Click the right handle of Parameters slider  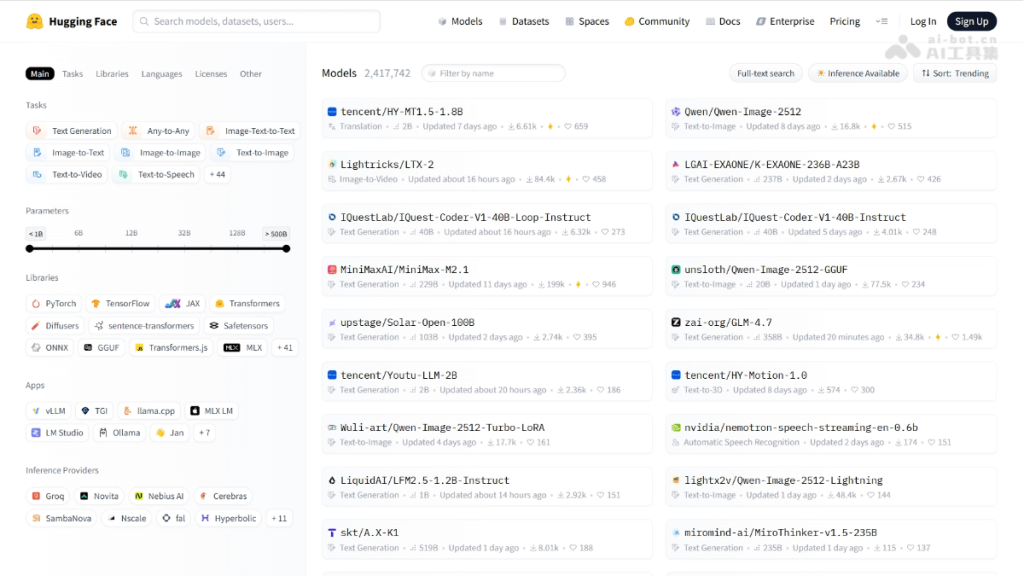pos(286,248)
